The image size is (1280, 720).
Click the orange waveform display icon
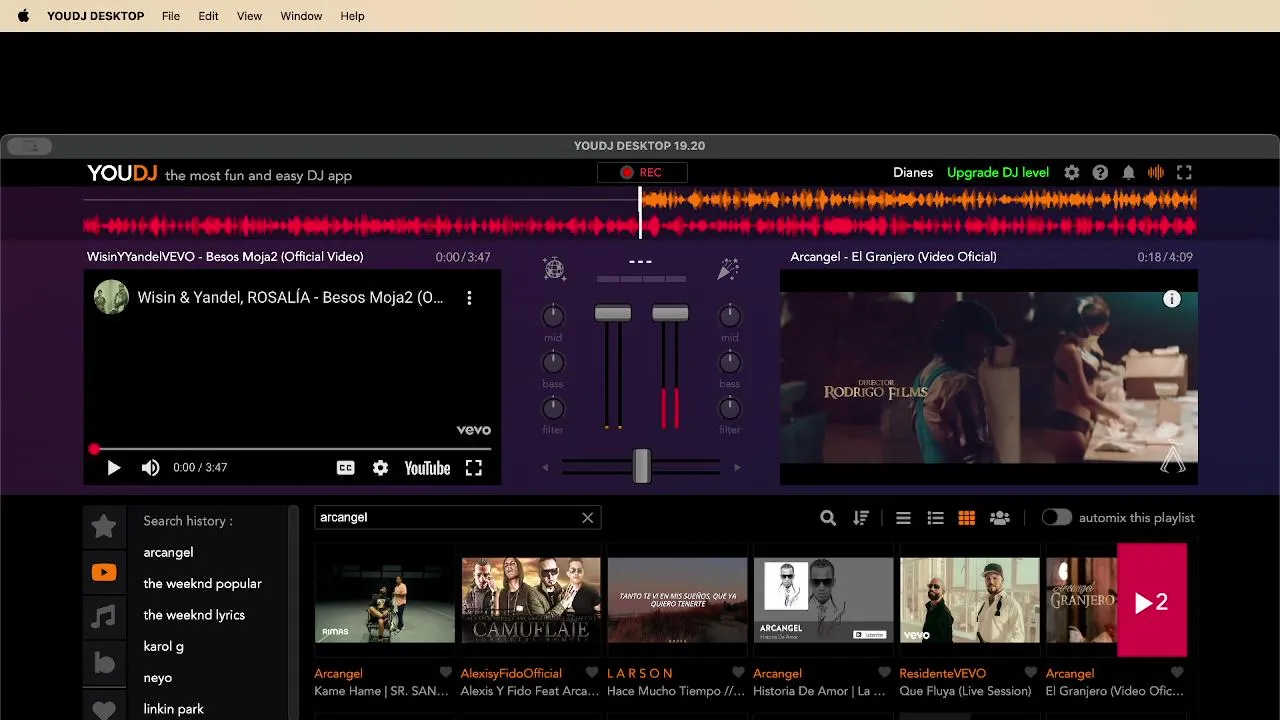[1156, 172]
